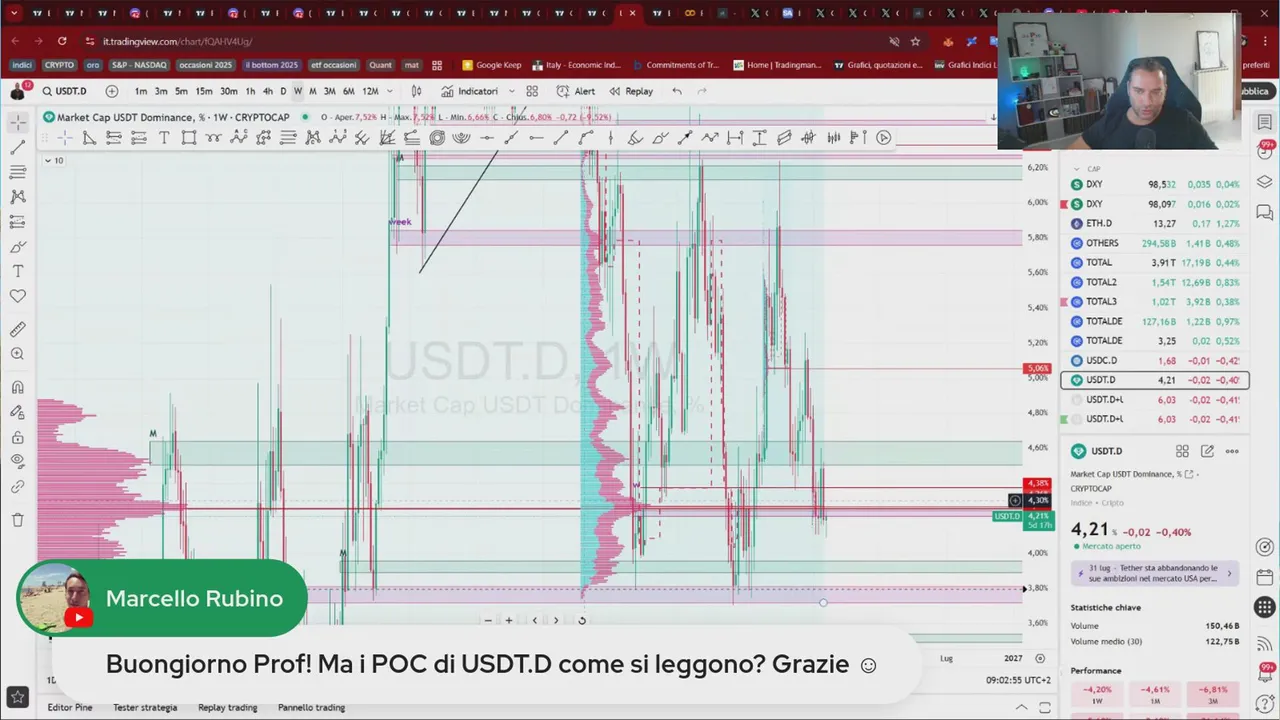Screen dimensions: 1280x720
Task: Switch to the 1h timeframe
Action: [250, 91]
